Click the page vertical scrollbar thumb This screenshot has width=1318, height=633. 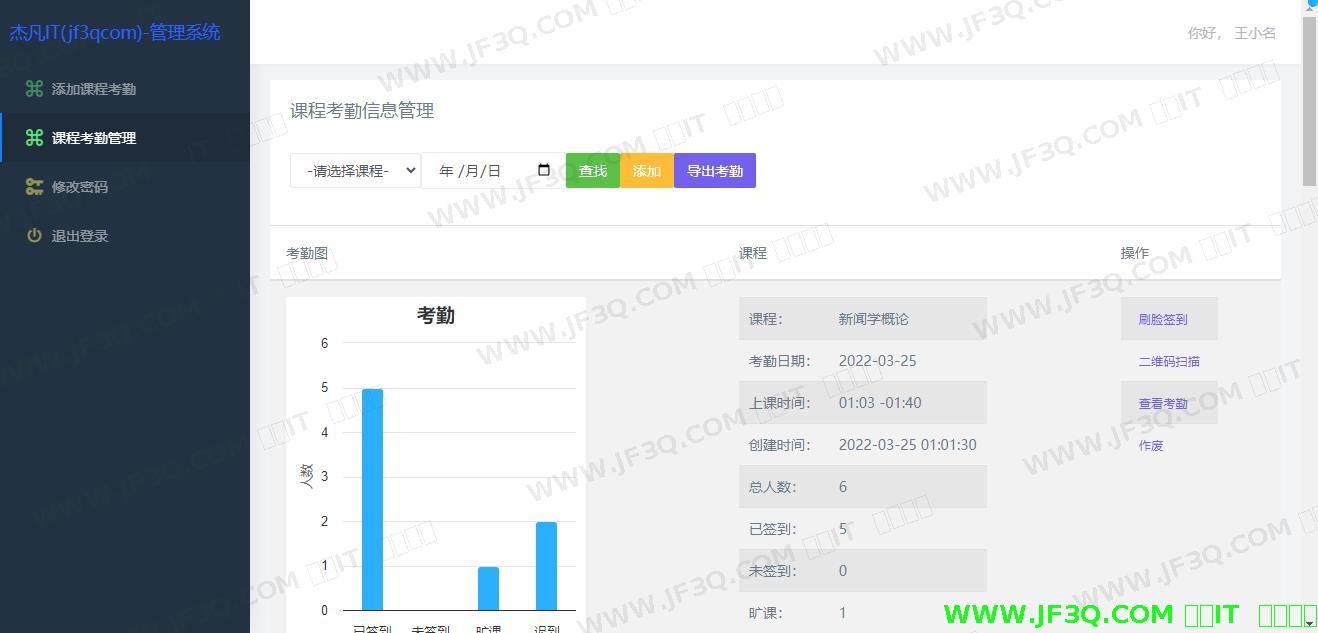[1310, 100]
